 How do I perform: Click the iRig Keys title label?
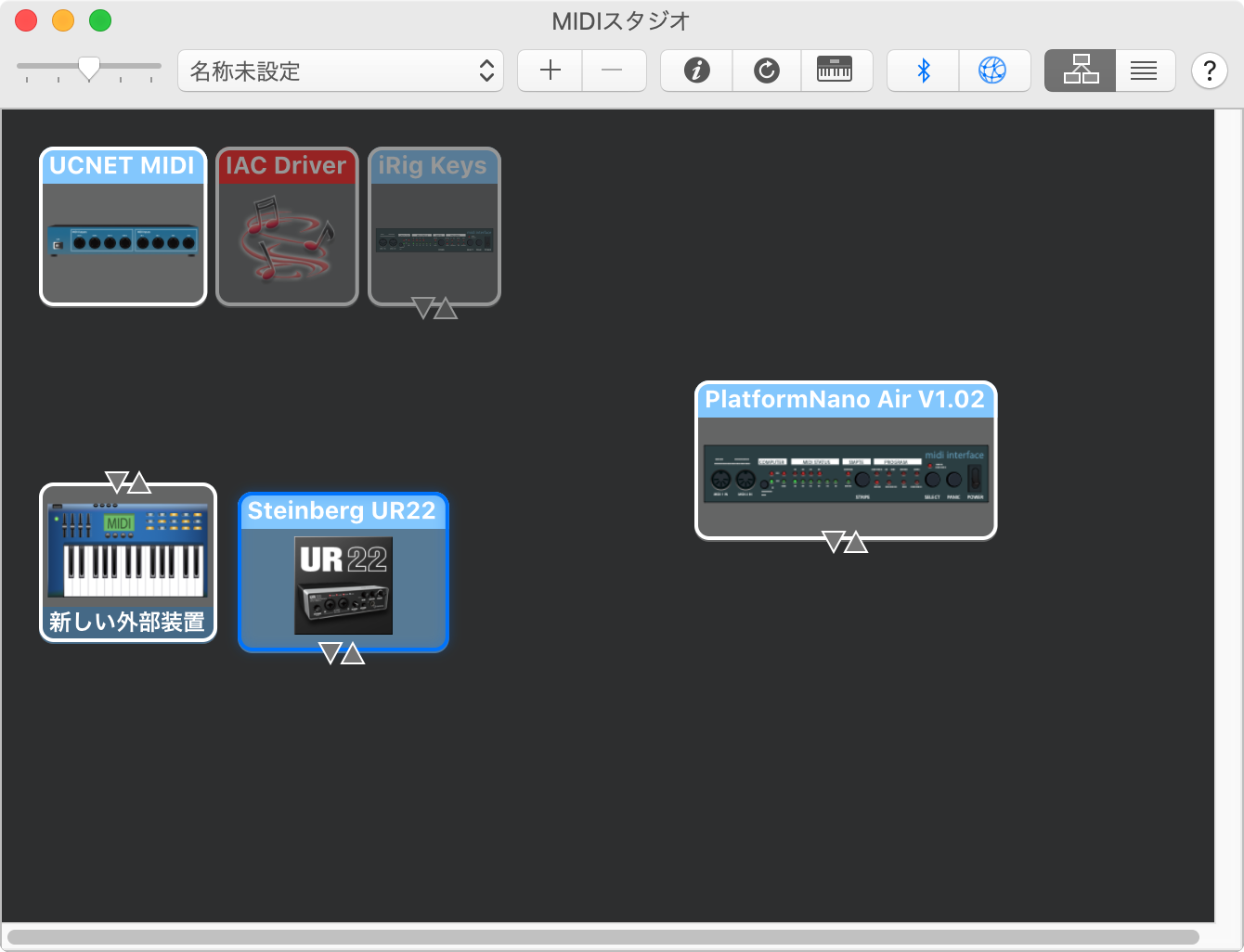[433, 166]
